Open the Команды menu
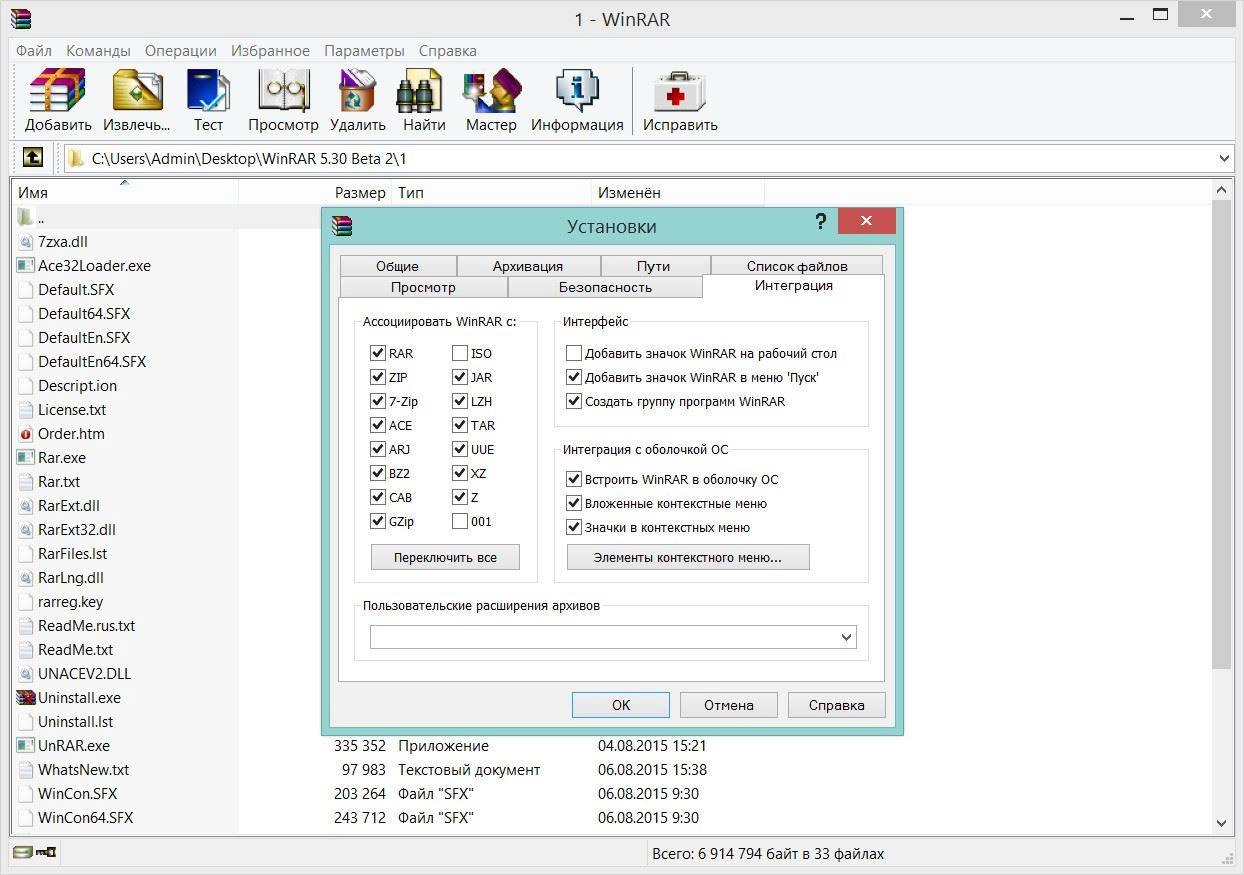Image resolution: width=1244 pixels, height=875 pixels. 98,50
